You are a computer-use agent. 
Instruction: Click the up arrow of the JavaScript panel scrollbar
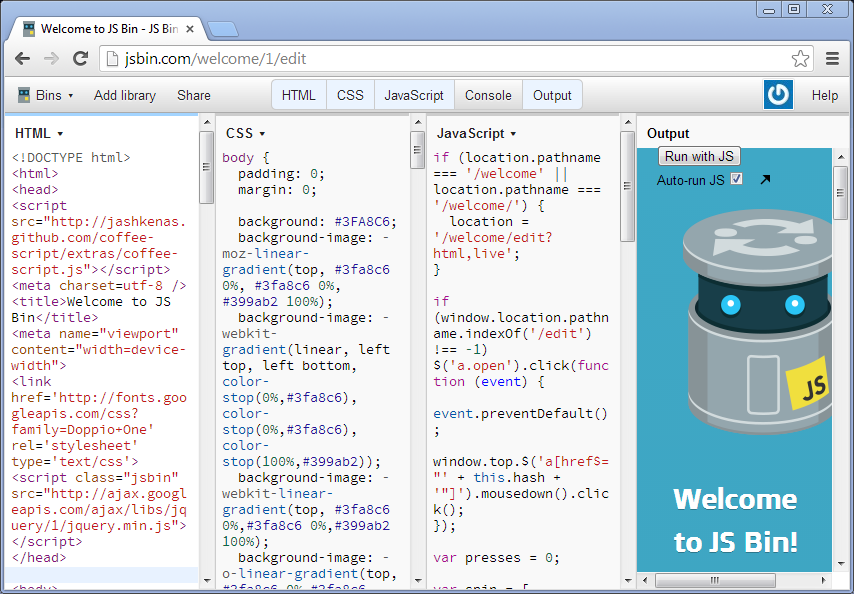coord(627,122)
